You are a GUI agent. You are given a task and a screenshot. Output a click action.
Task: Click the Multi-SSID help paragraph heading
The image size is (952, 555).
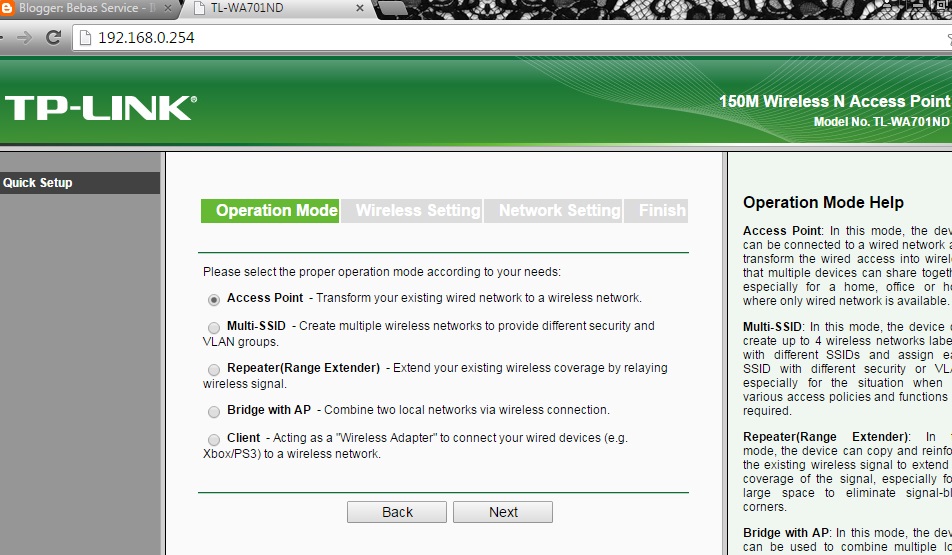(772, 327)
